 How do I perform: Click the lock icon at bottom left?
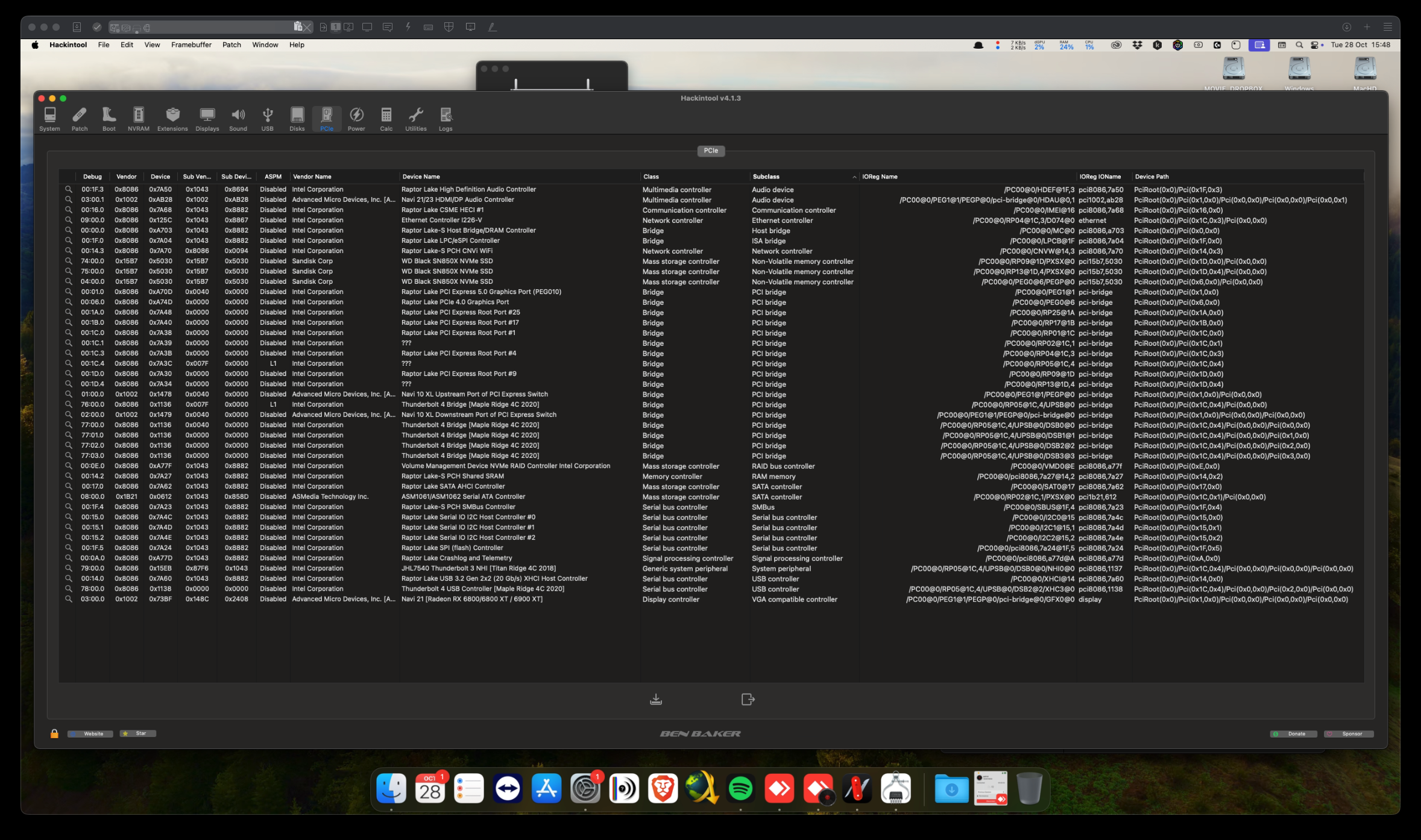[x=54, y=733]
